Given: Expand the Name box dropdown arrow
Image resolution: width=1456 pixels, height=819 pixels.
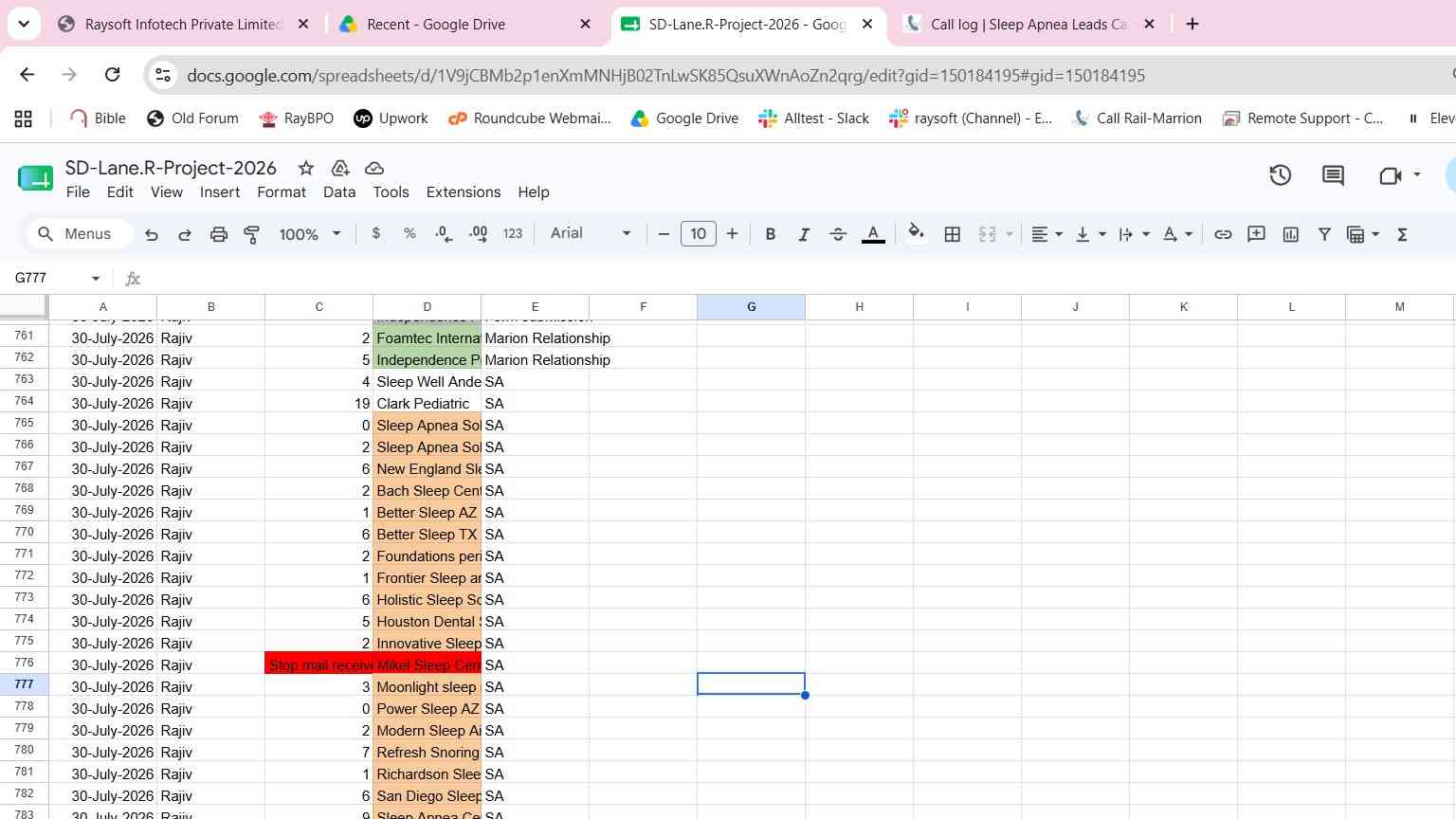Looking at the screenshot, I should point(96,279).
